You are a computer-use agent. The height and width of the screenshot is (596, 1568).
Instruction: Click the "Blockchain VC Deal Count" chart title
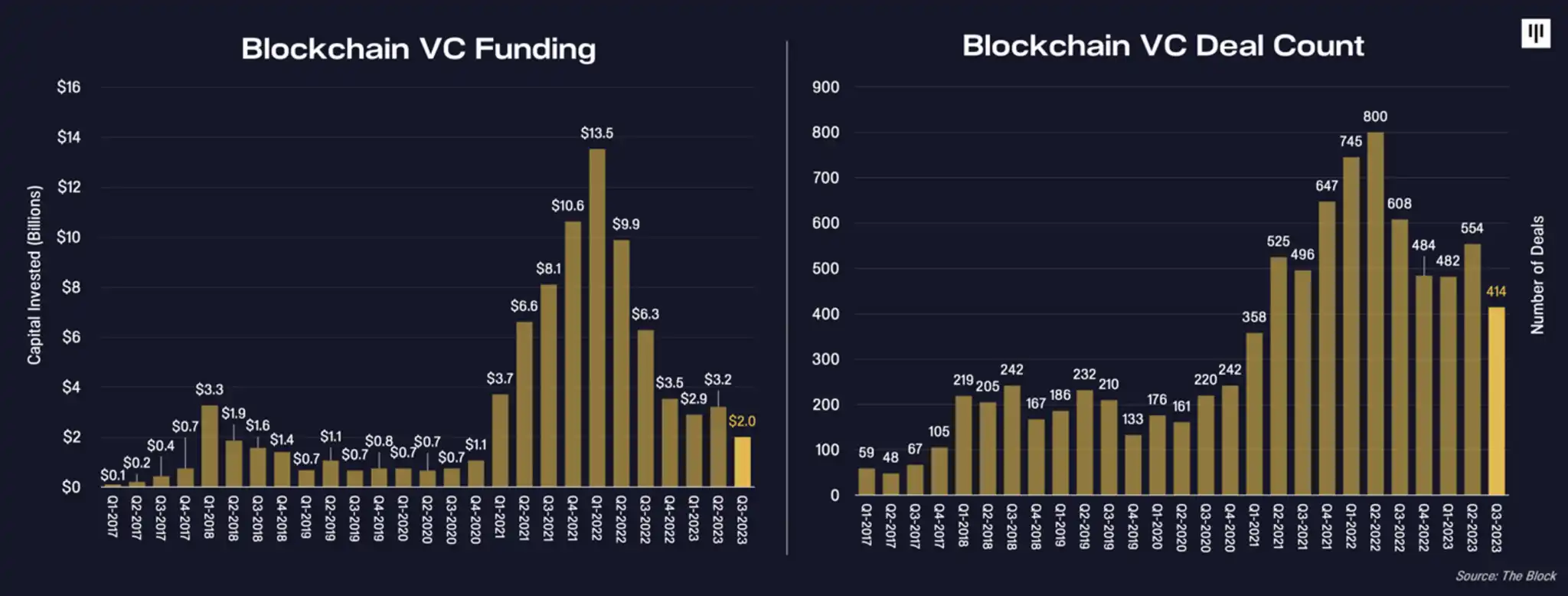click(1162, 46)
